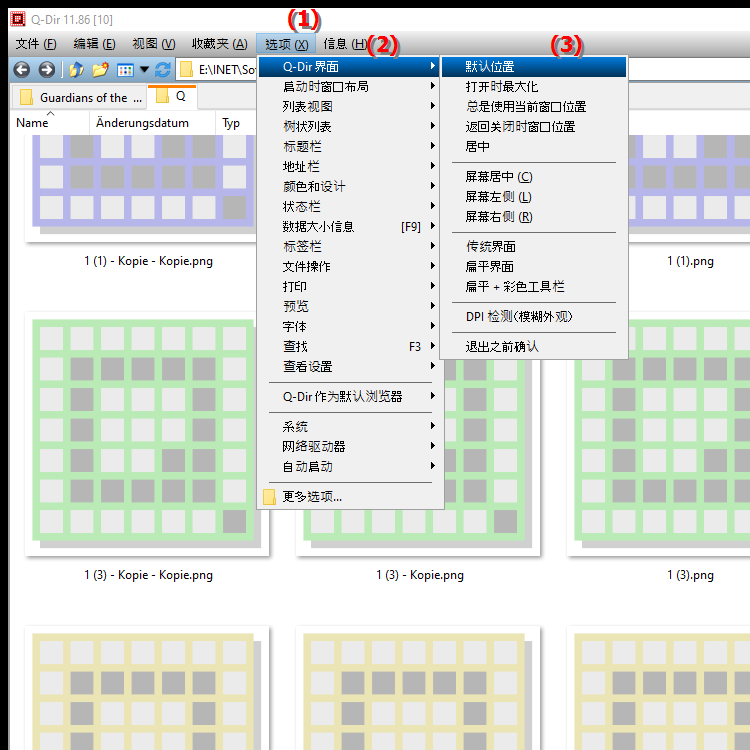Click the 选项 (X) menu
750x750 pixels.
tap(286, 44)
